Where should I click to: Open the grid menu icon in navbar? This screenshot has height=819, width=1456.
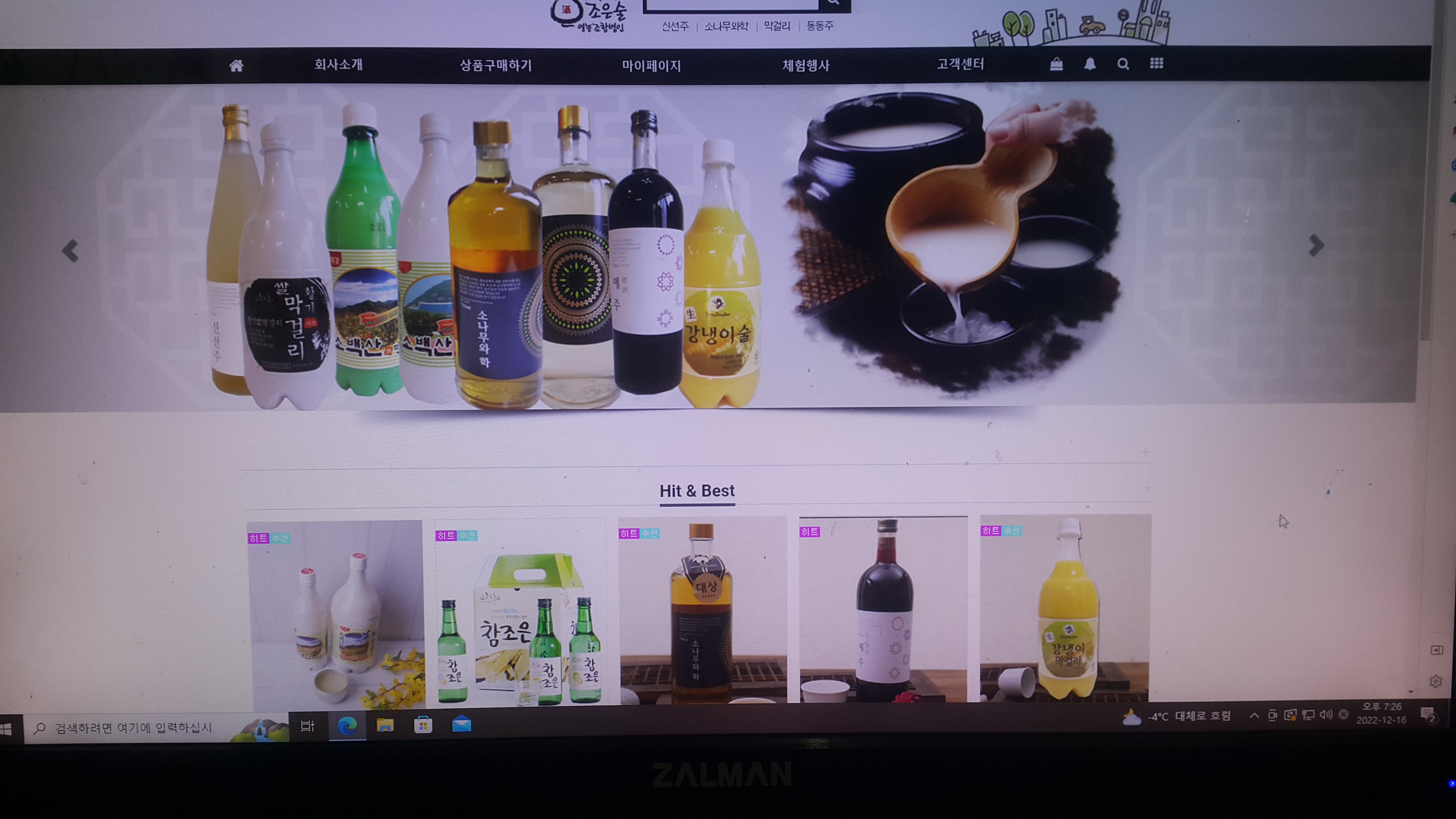tap(1156, 63)
